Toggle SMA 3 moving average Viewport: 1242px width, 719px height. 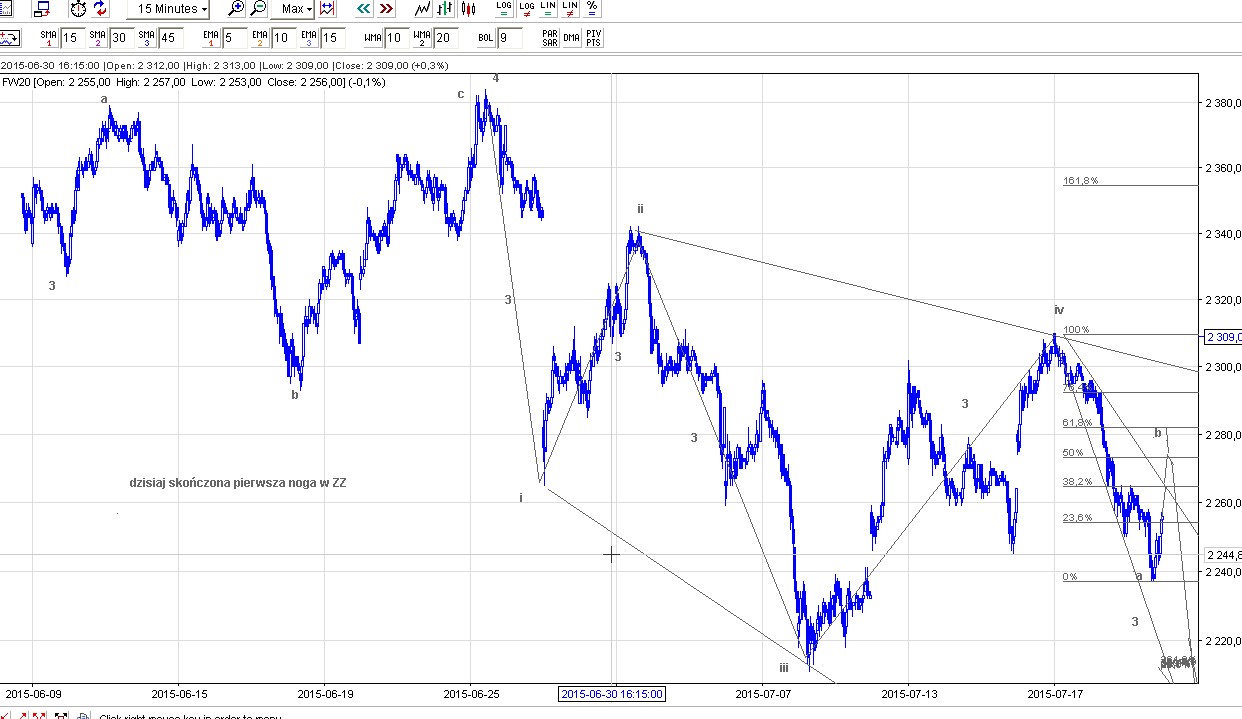click(x=147, y=38)
